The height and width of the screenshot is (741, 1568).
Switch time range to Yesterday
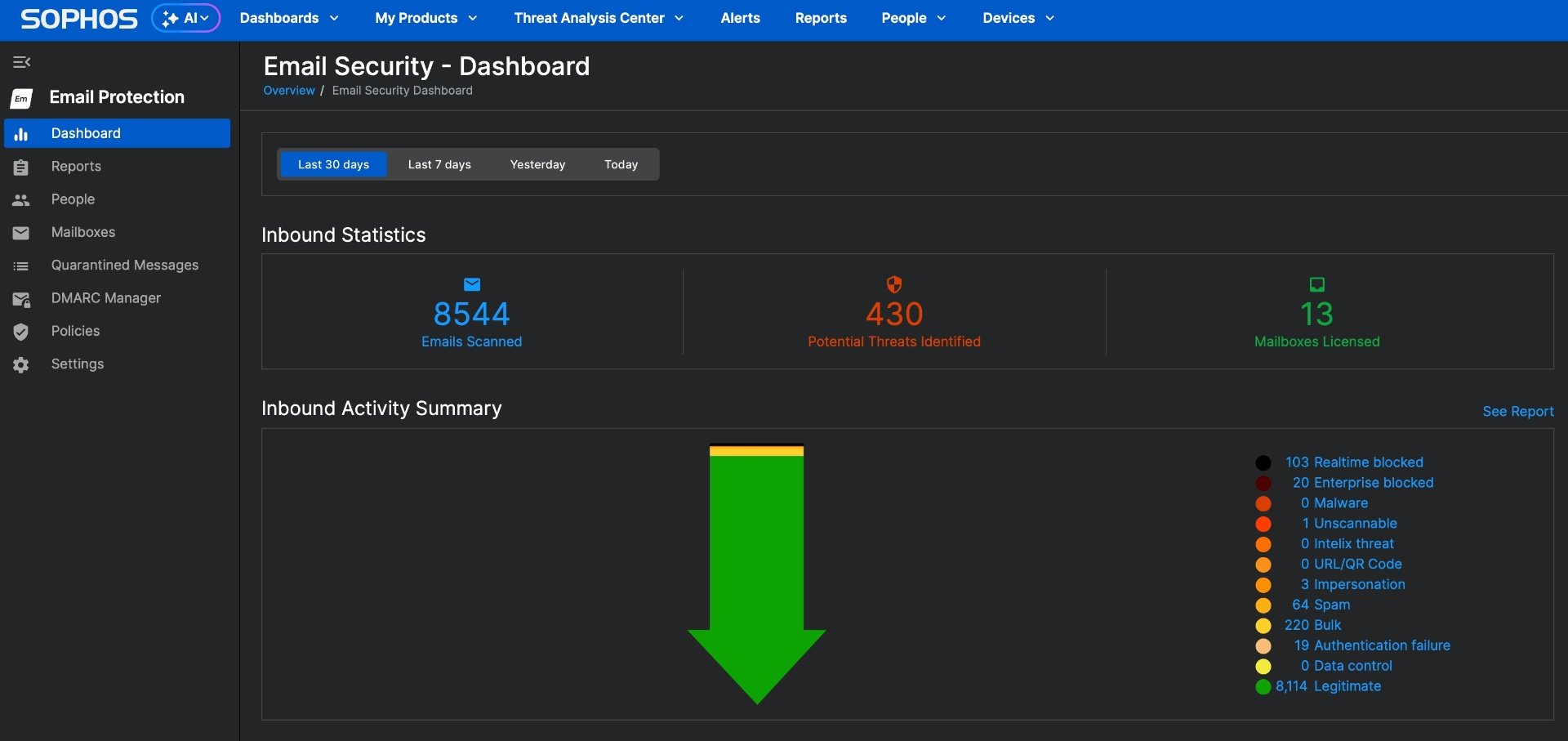537,164
